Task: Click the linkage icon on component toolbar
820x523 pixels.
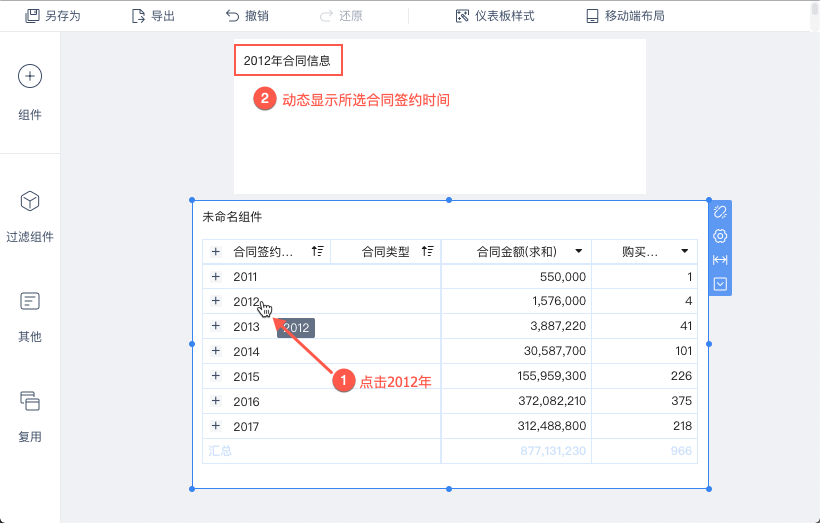Action: (x=720, y=212)
